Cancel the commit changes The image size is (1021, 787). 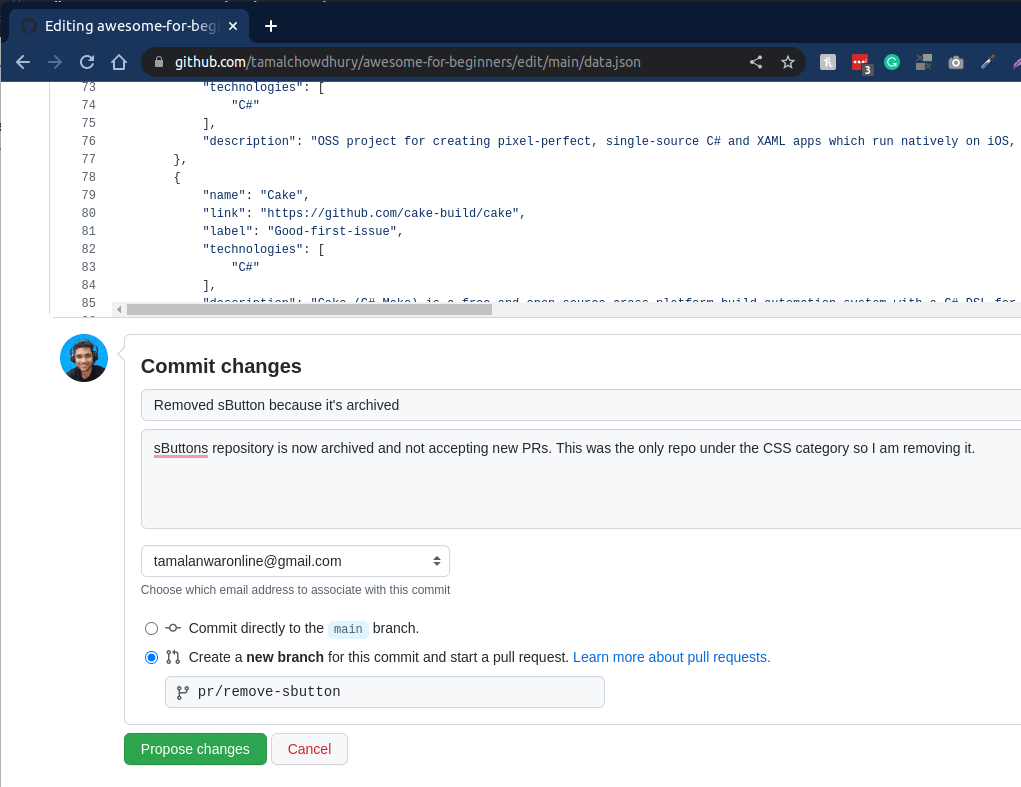(x=309, y=749)
